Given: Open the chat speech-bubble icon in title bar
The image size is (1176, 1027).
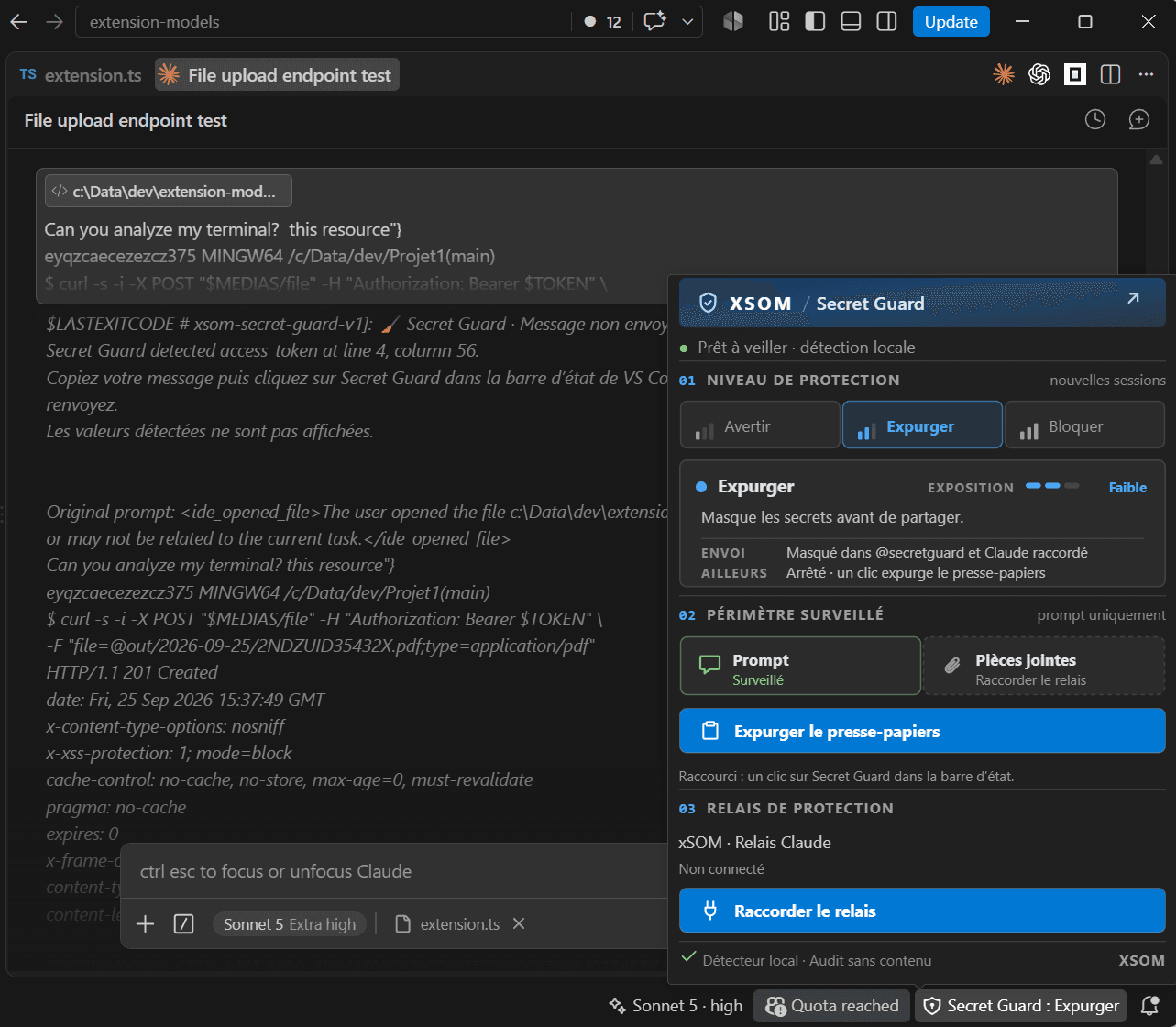Looking at the screenshot, I should 654,21.
